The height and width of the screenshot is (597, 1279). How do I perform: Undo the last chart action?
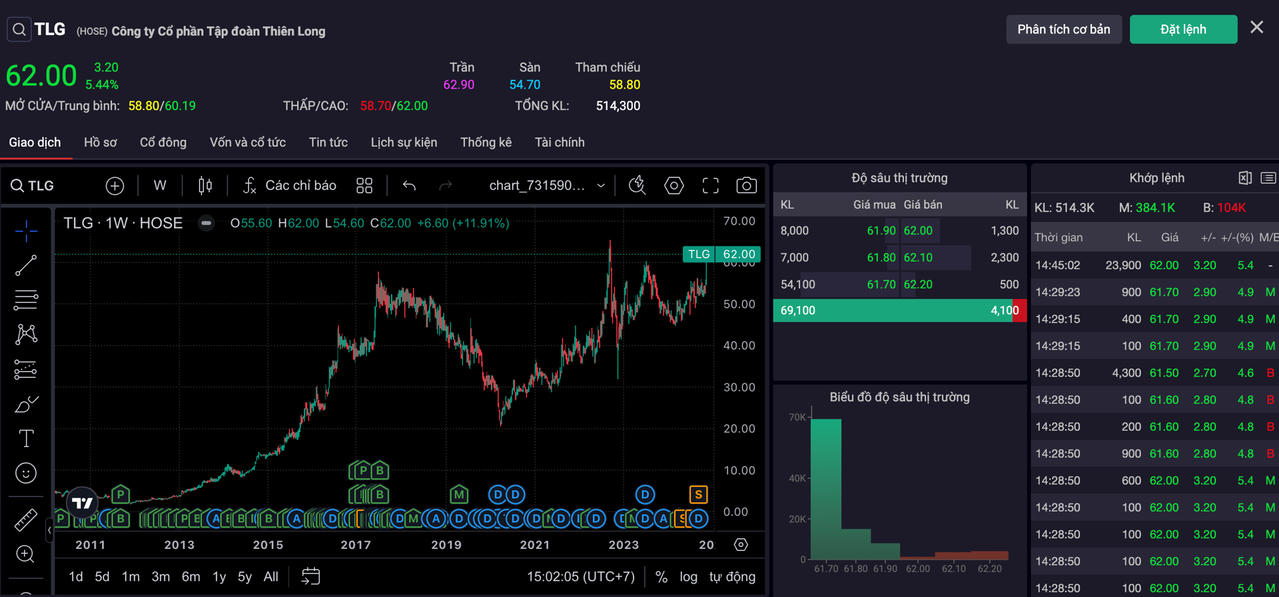click(x=409, y=185)
